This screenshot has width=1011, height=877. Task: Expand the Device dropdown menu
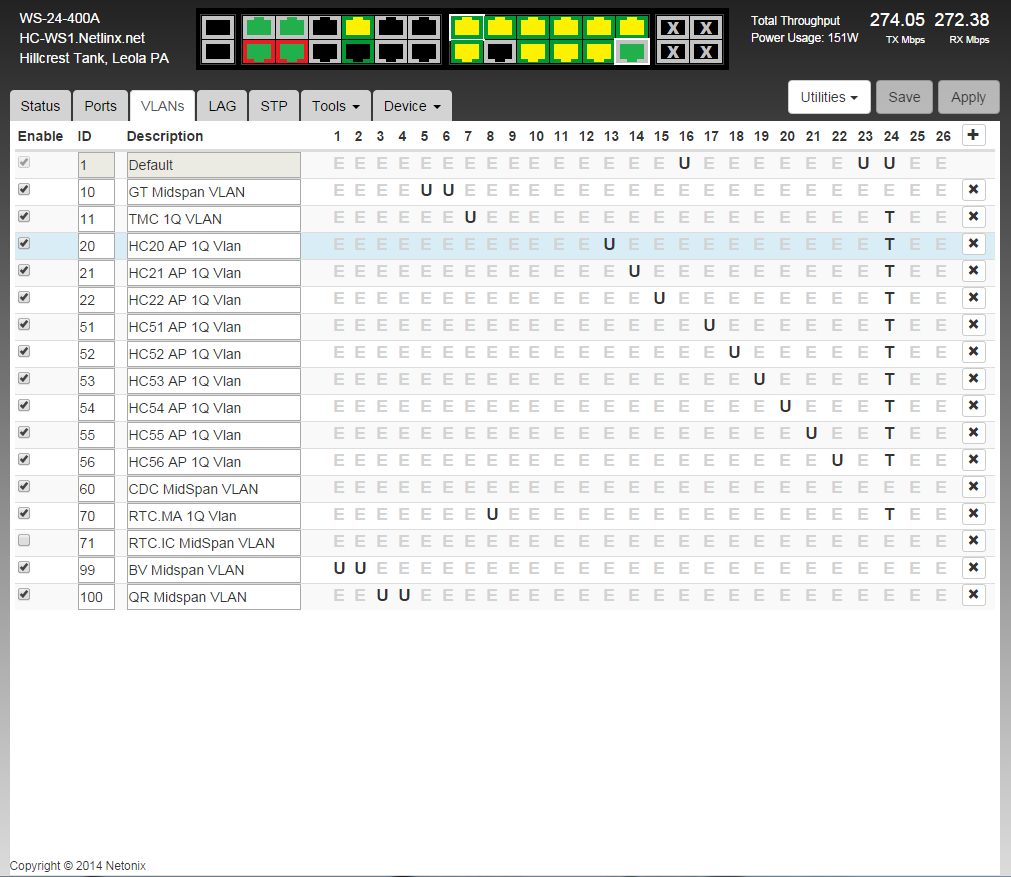tap(412, 106)
